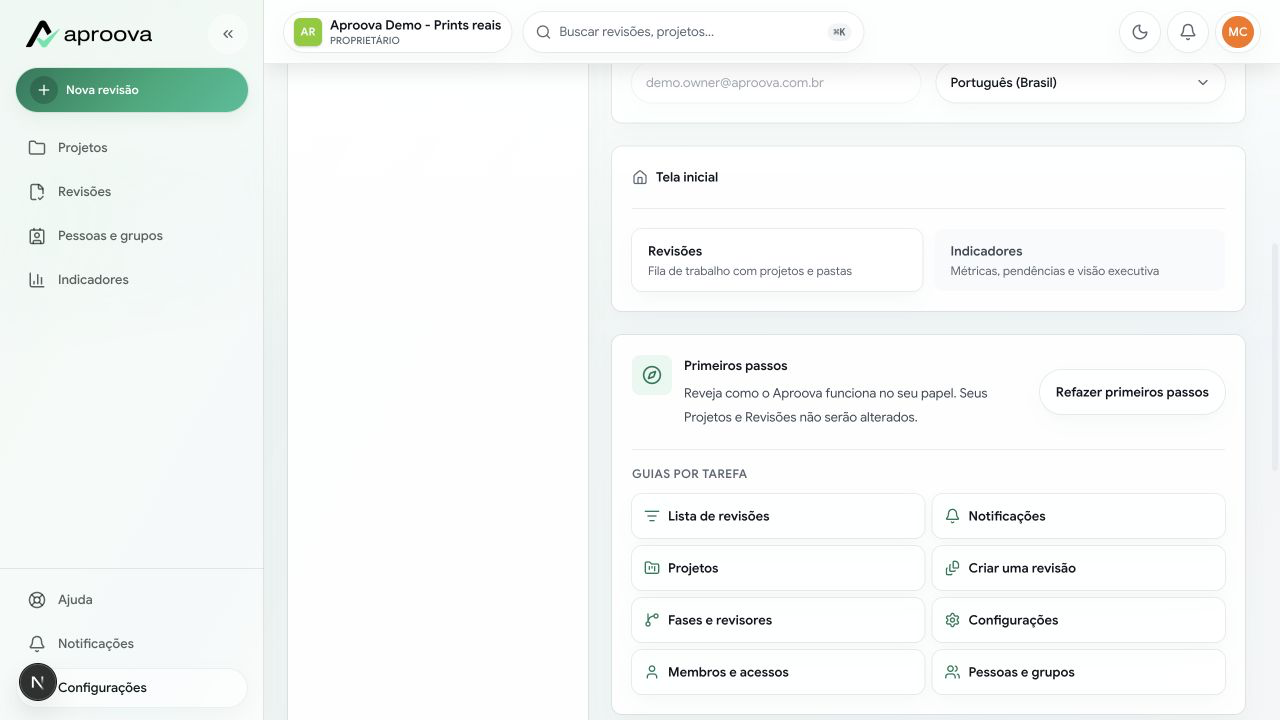
Task: Open the Notificações task guide
Action: (x=1078, y=516)
